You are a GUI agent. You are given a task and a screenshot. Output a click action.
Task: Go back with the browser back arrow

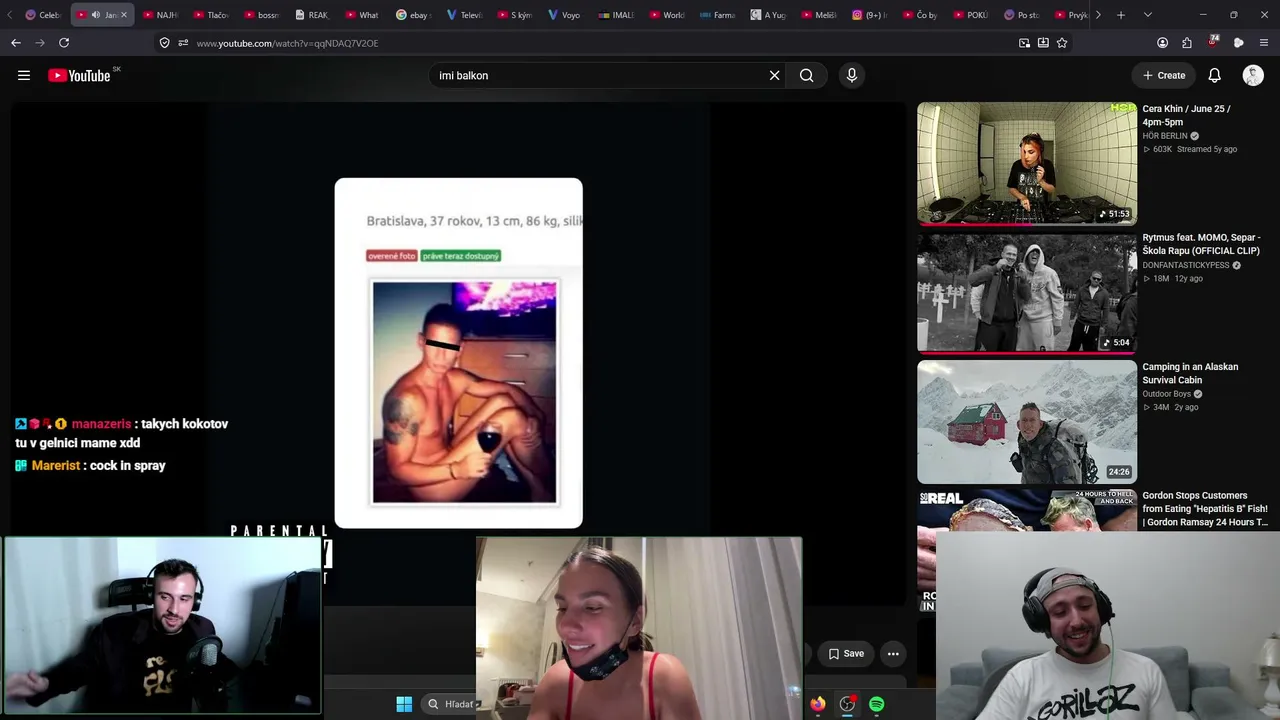[16, 43]
